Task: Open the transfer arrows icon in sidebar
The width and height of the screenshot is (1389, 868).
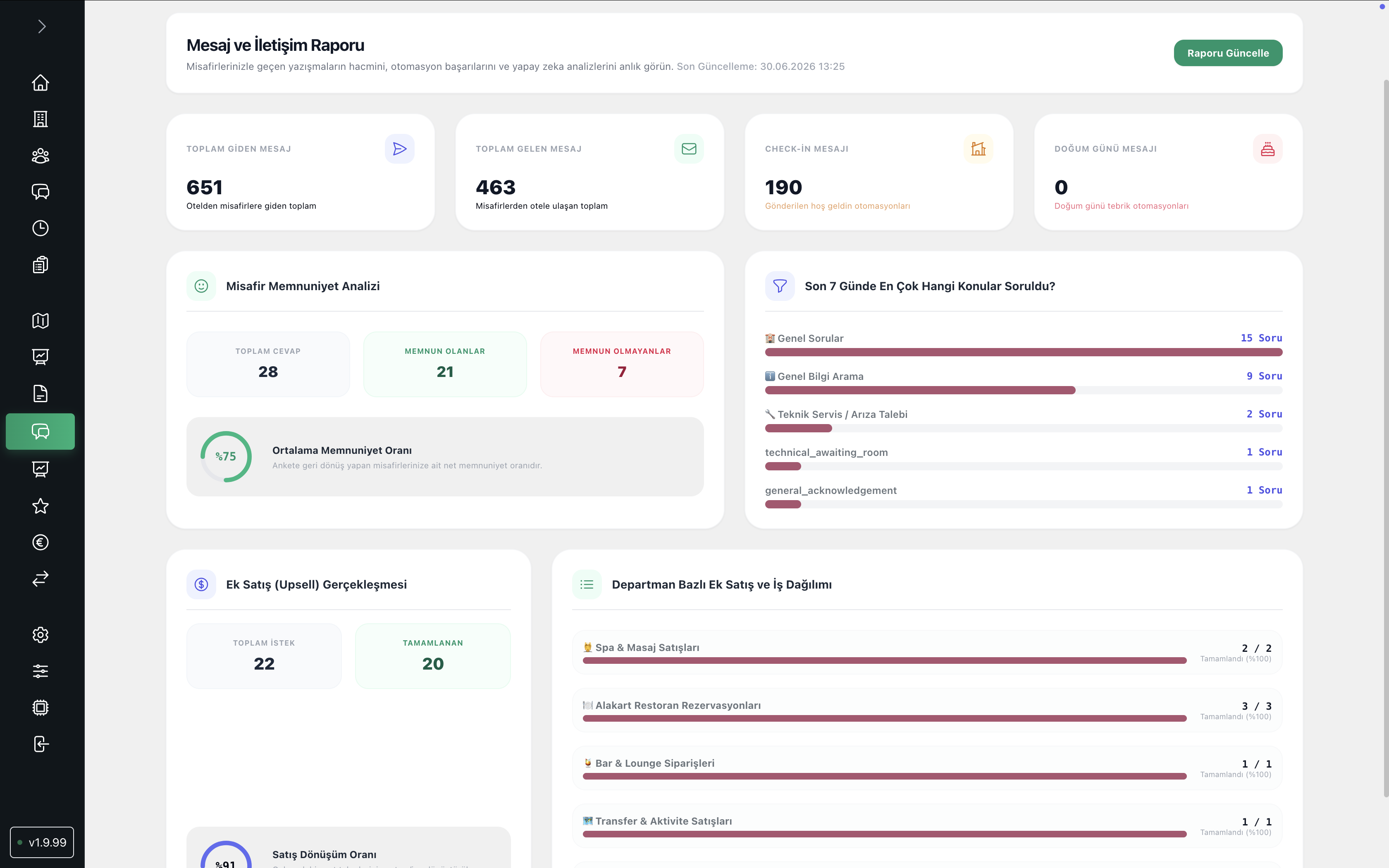Action: point(40,579)
